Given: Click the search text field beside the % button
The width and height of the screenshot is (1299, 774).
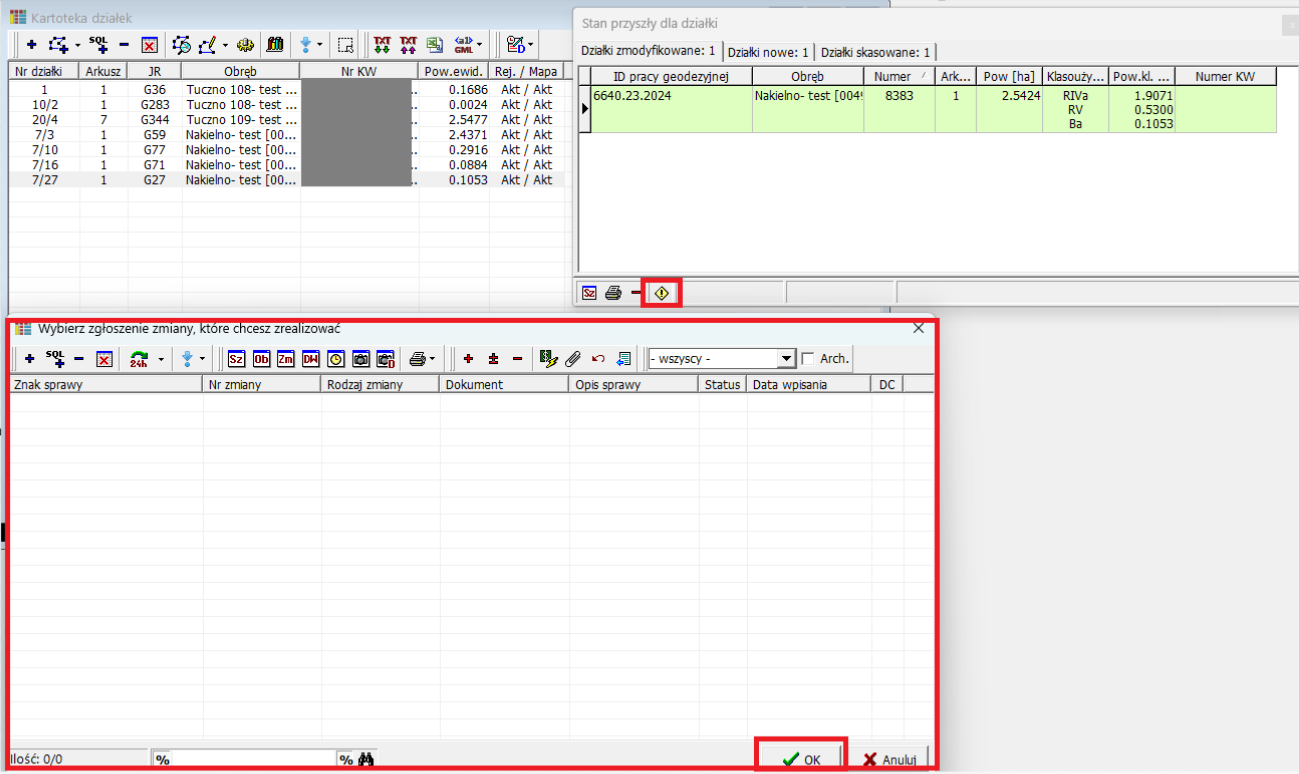Looking at the screenshot, I should tap(254, 759).
